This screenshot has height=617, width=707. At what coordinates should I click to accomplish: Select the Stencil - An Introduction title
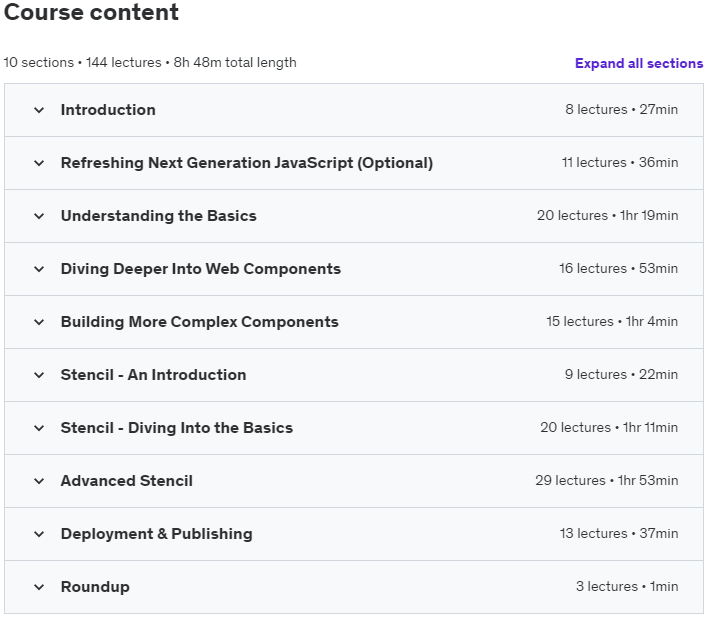pos(153,375)
